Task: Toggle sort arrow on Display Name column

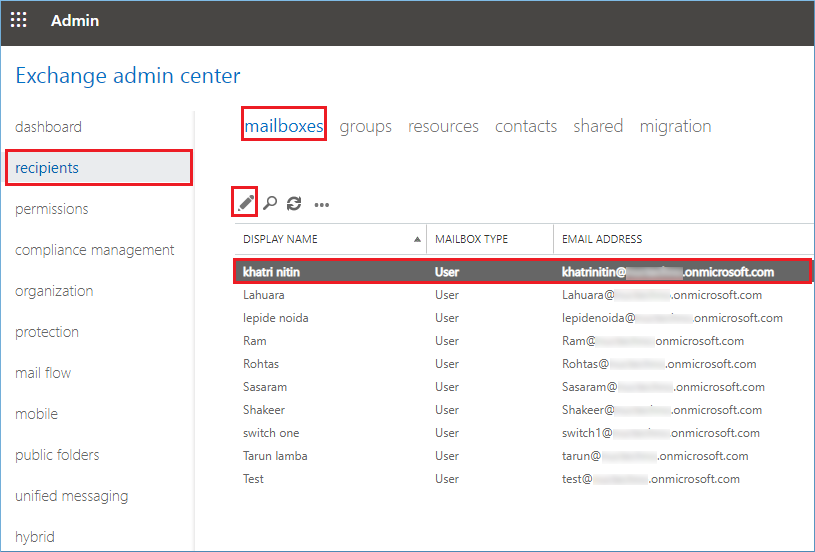Action: (x=417, y=239)
